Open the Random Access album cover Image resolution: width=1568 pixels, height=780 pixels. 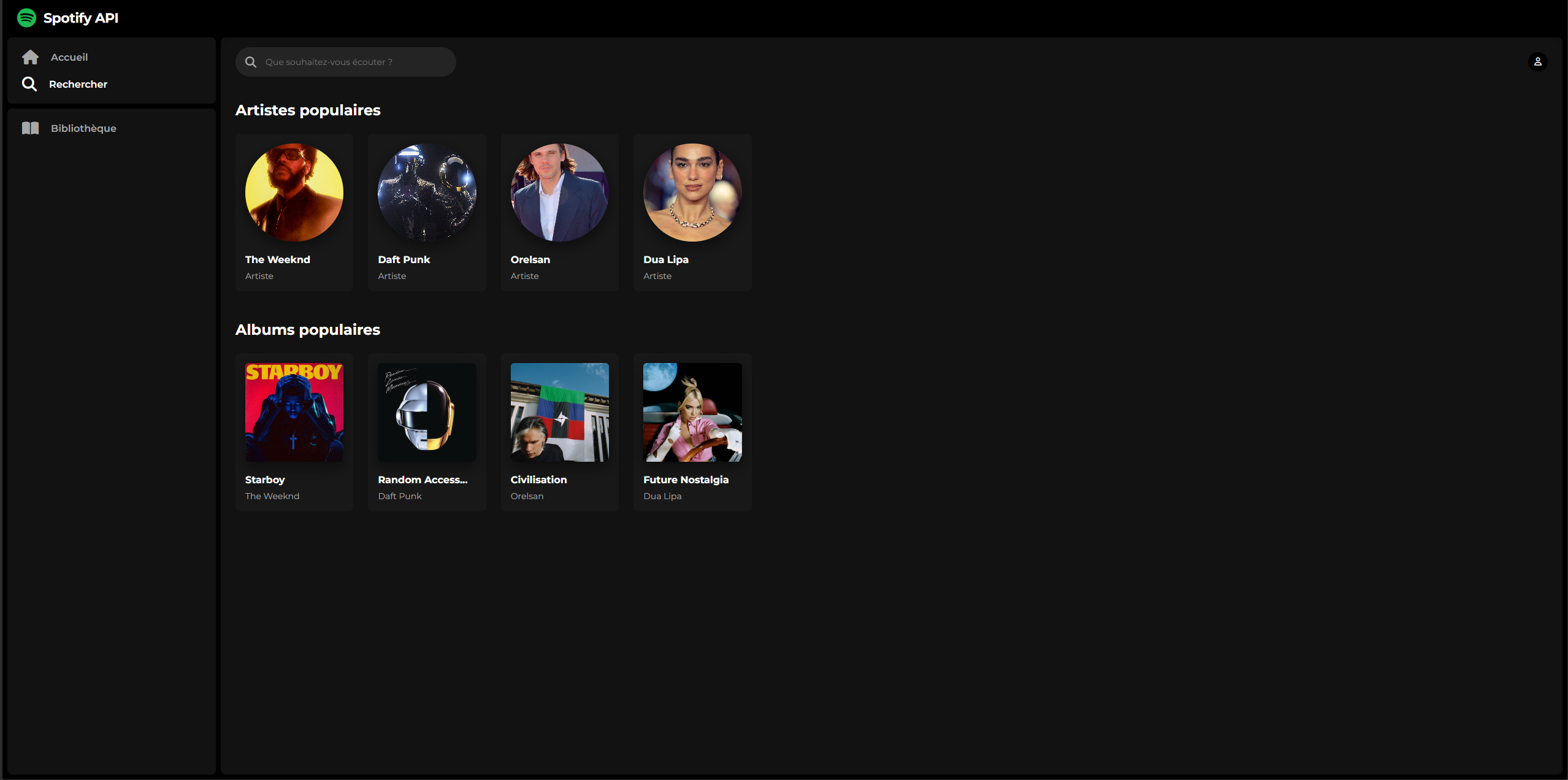[x=427, y=412]
